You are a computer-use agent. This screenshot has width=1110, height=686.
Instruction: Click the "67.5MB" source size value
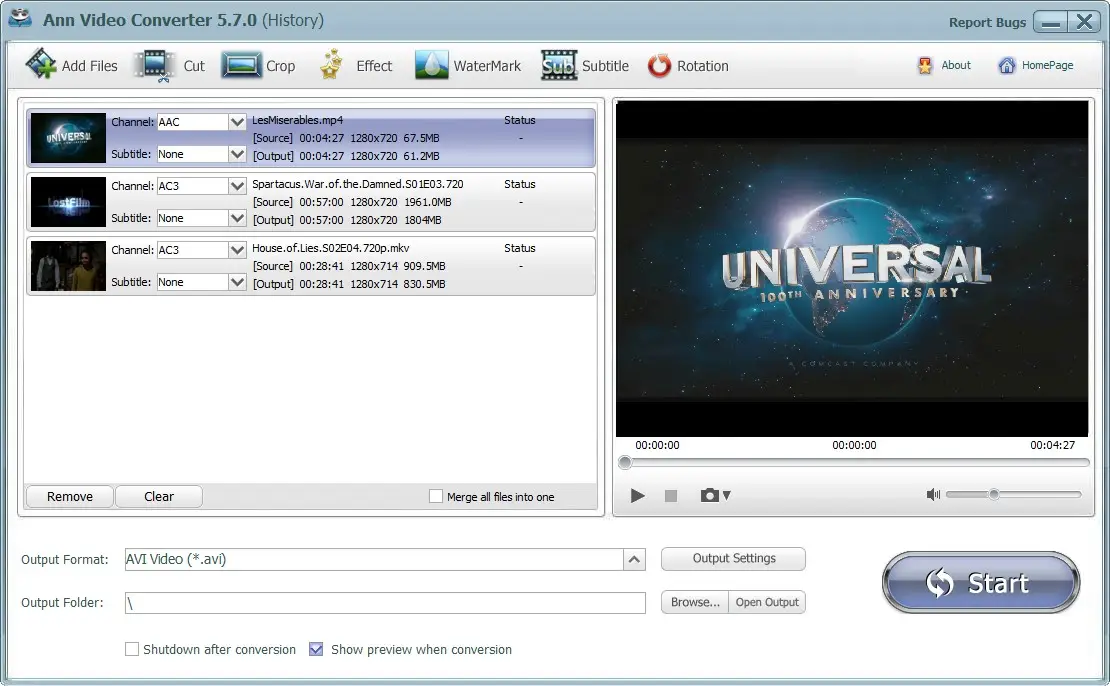(x=421, y=138)
